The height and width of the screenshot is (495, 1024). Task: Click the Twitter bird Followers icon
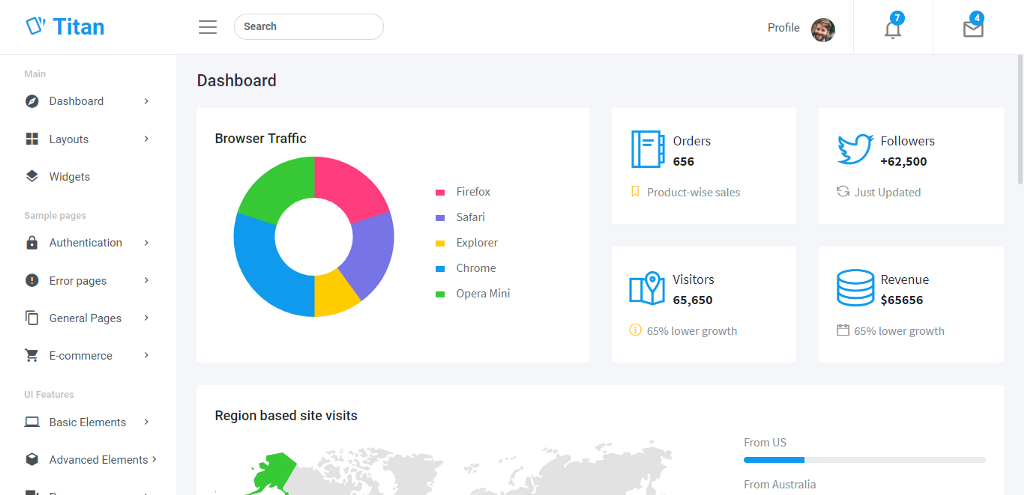click(x=855, y=150)
